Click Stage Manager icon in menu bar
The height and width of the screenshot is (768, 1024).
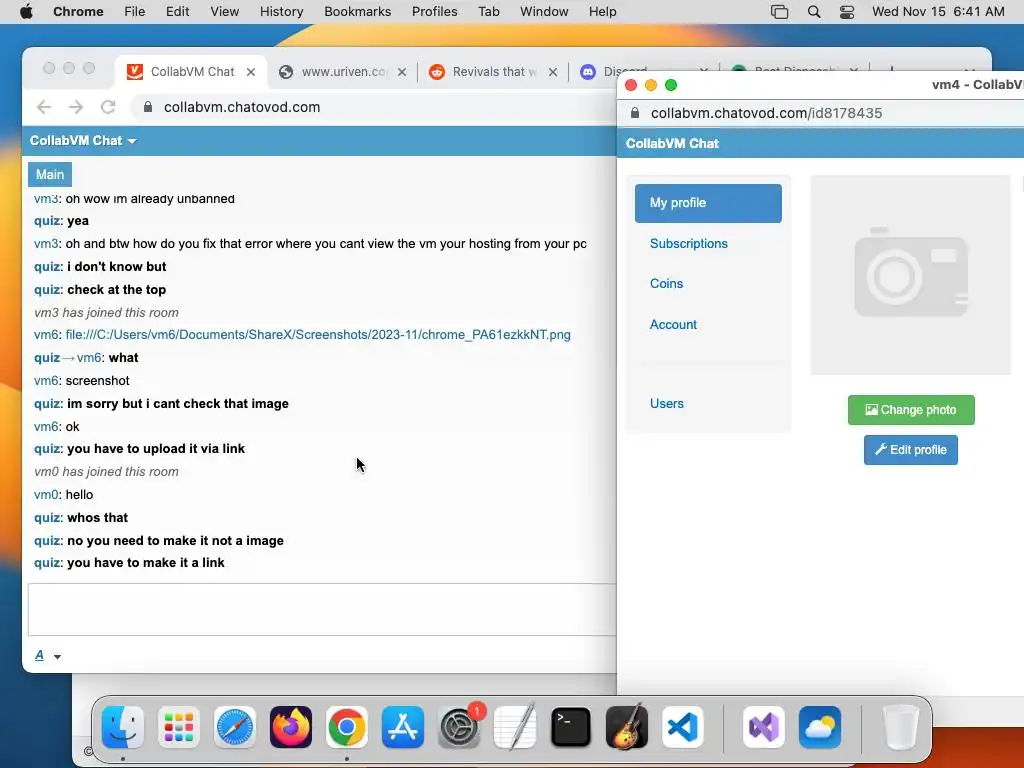pyautogui.click(x=779, y=11)
